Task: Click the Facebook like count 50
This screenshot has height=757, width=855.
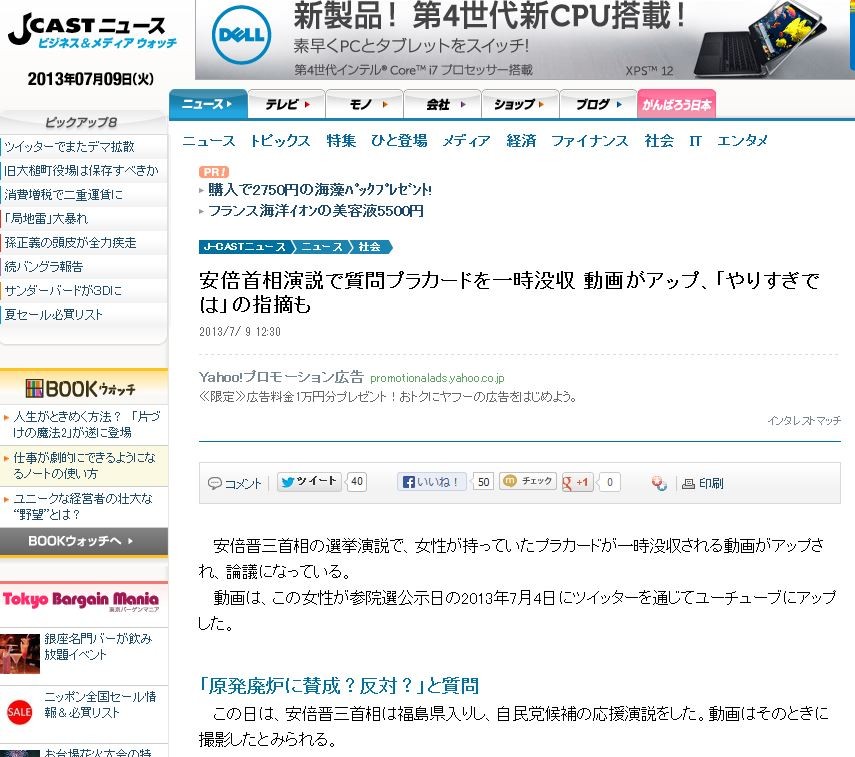Action: 483,482
